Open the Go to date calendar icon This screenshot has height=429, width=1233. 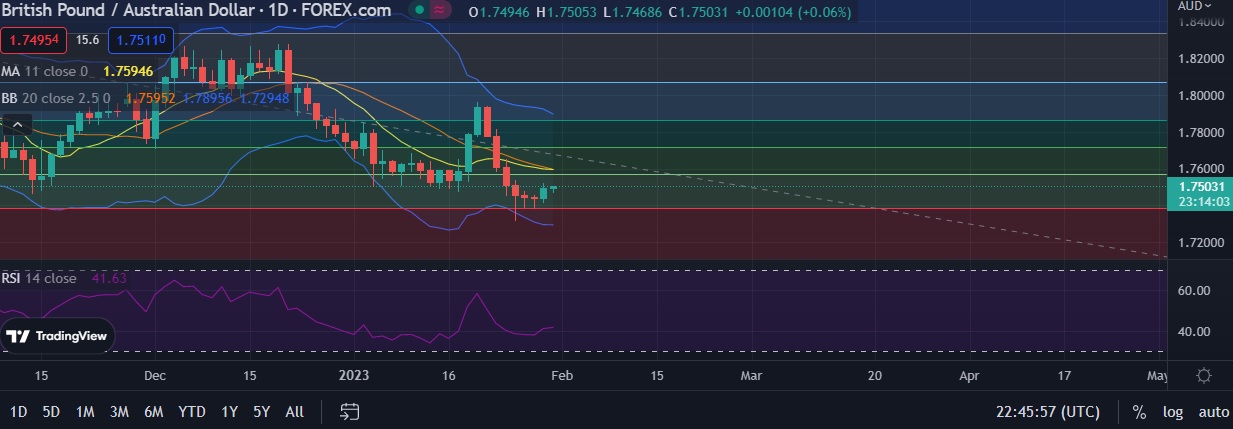click(x=349, y=411)
